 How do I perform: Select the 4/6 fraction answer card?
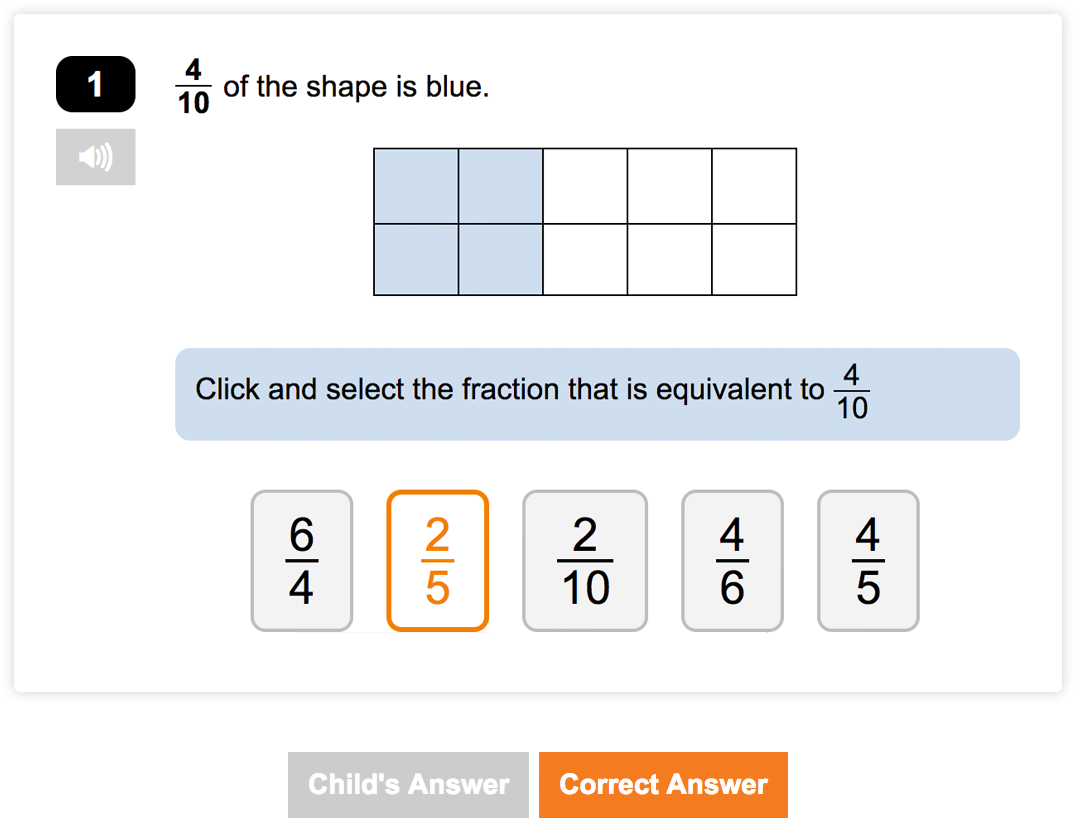[x=732, y=561]
